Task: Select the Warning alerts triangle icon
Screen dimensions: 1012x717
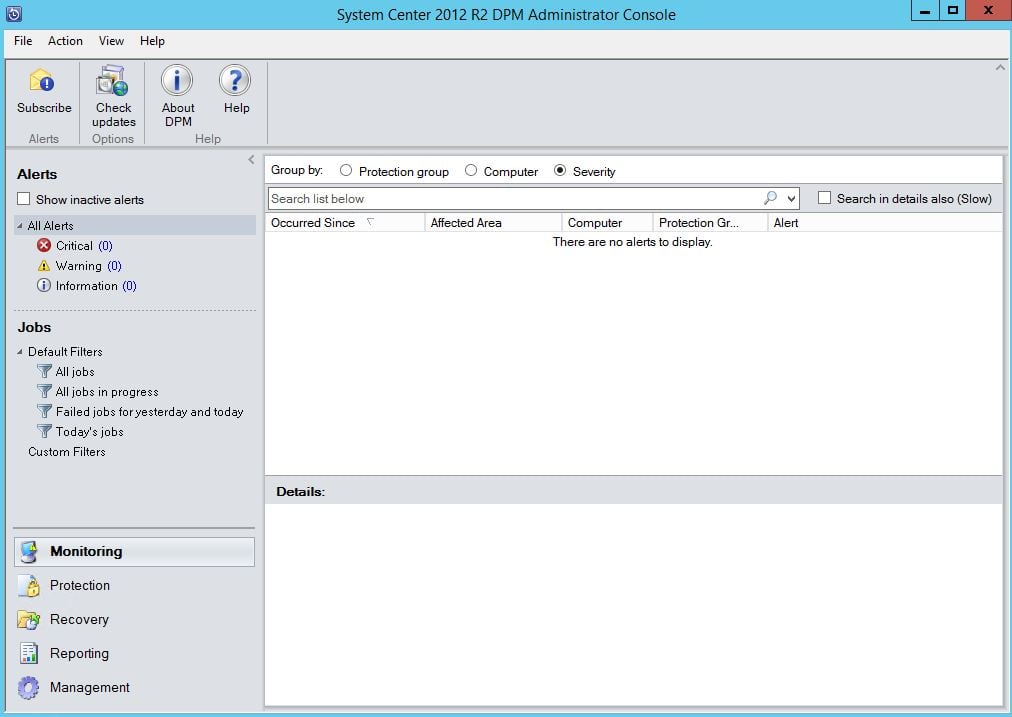Action: click(44, 266)
